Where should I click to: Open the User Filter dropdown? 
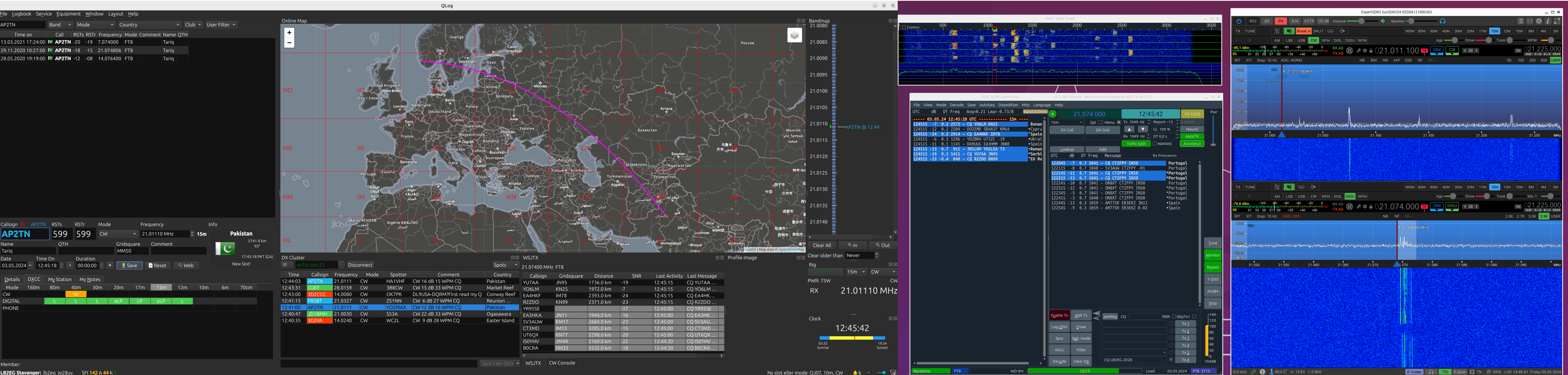pos(221,25)
